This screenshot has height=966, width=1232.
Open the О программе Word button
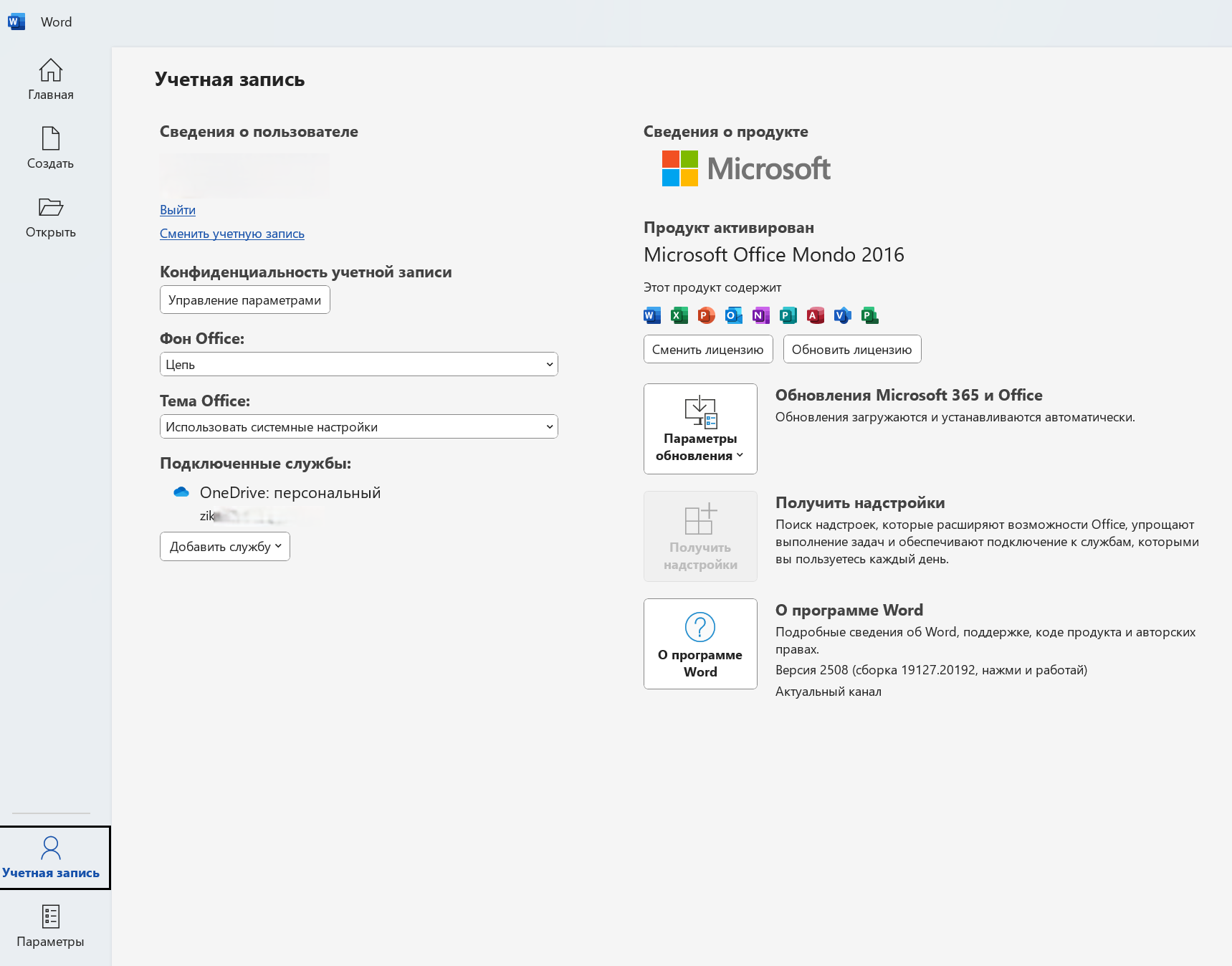coord(700,644)
